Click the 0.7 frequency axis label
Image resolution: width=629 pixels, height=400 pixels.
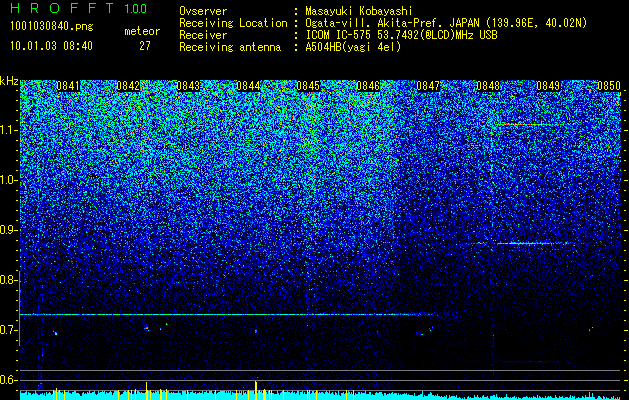click(x=8, y=330)
